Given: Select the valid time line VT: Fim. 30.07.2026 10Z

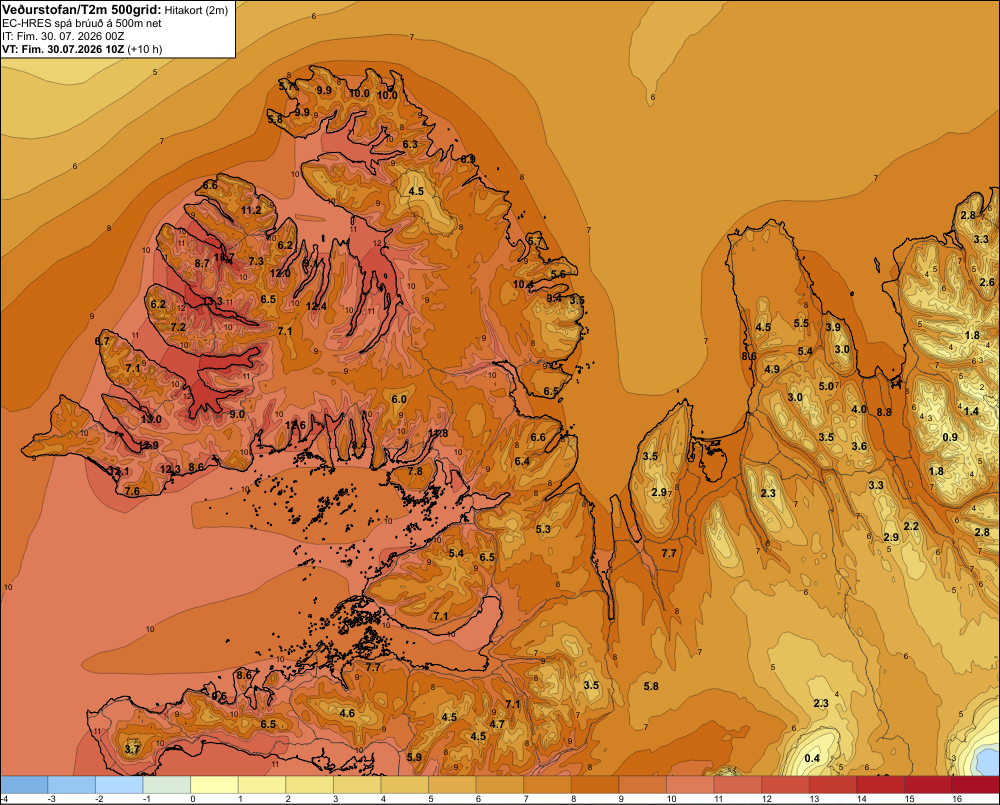Looking at the screenshot, I should click(x=82, y=49).
